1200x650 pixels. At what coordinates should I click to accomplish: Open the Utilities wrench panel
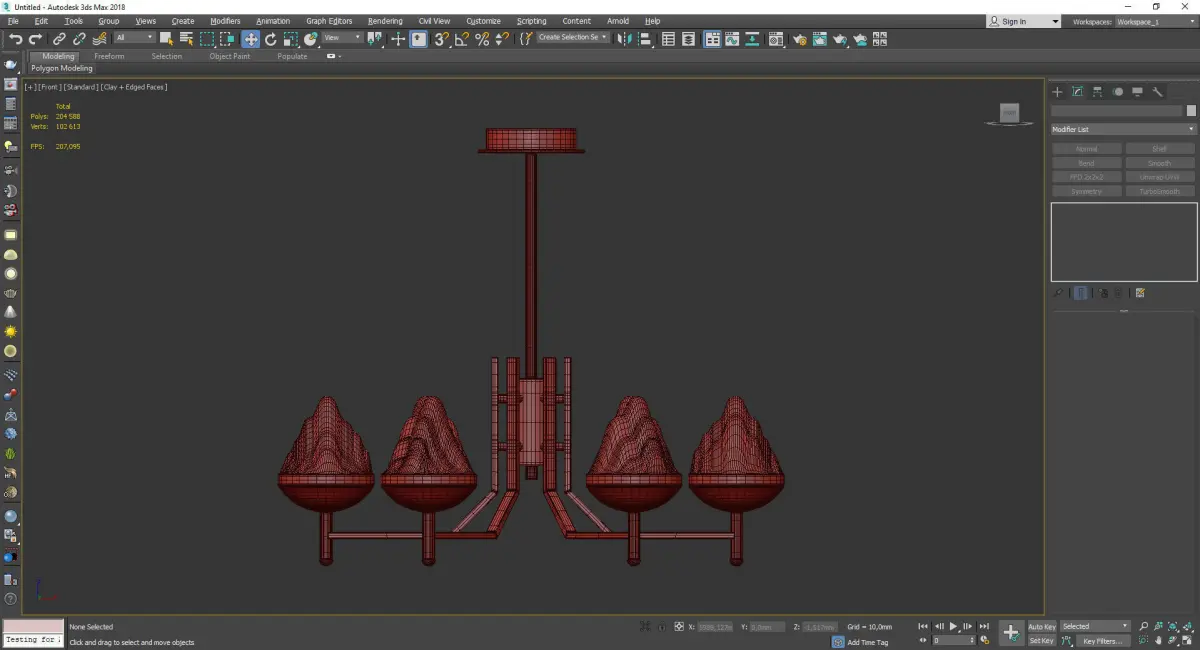click(x=1158, y=92)
